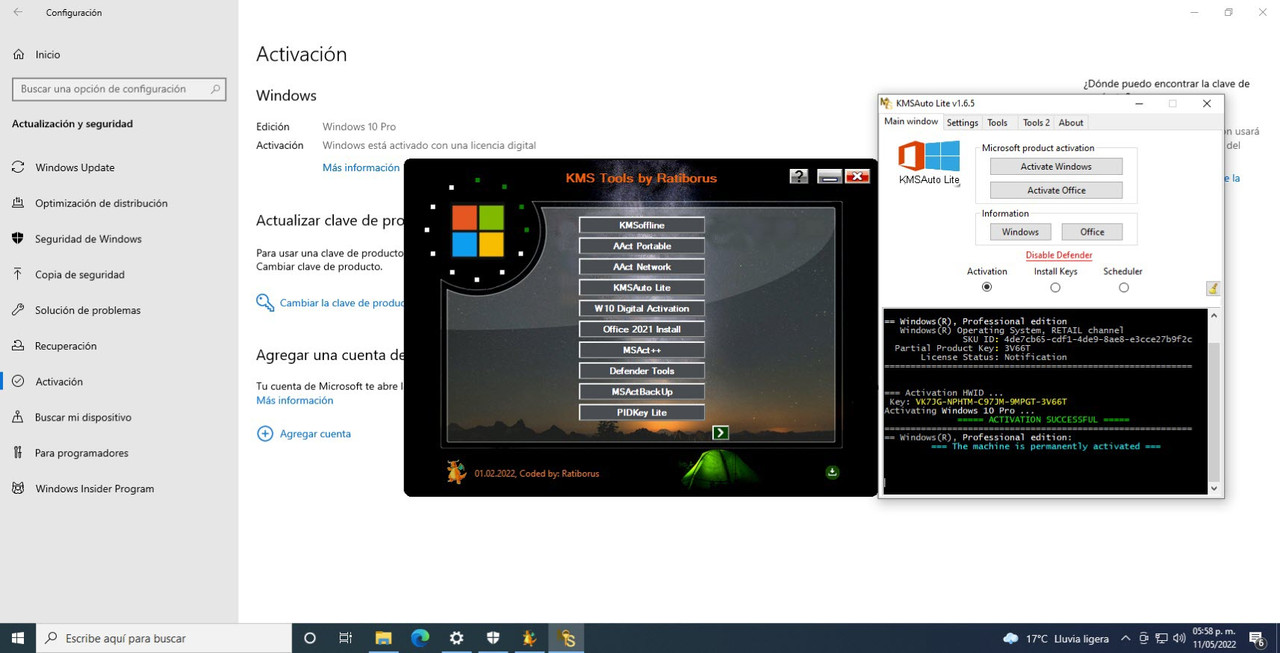Launch MSActBackUp from KMS Tools
The height and width of the screenshot is (653, 1280).
(641, 392)
